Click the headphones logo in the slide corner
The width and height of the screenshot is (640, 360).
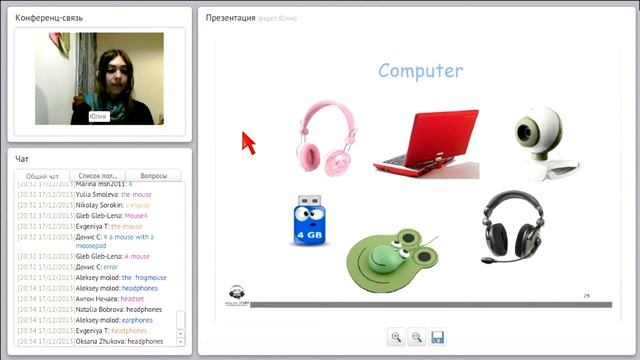(237, 296)
